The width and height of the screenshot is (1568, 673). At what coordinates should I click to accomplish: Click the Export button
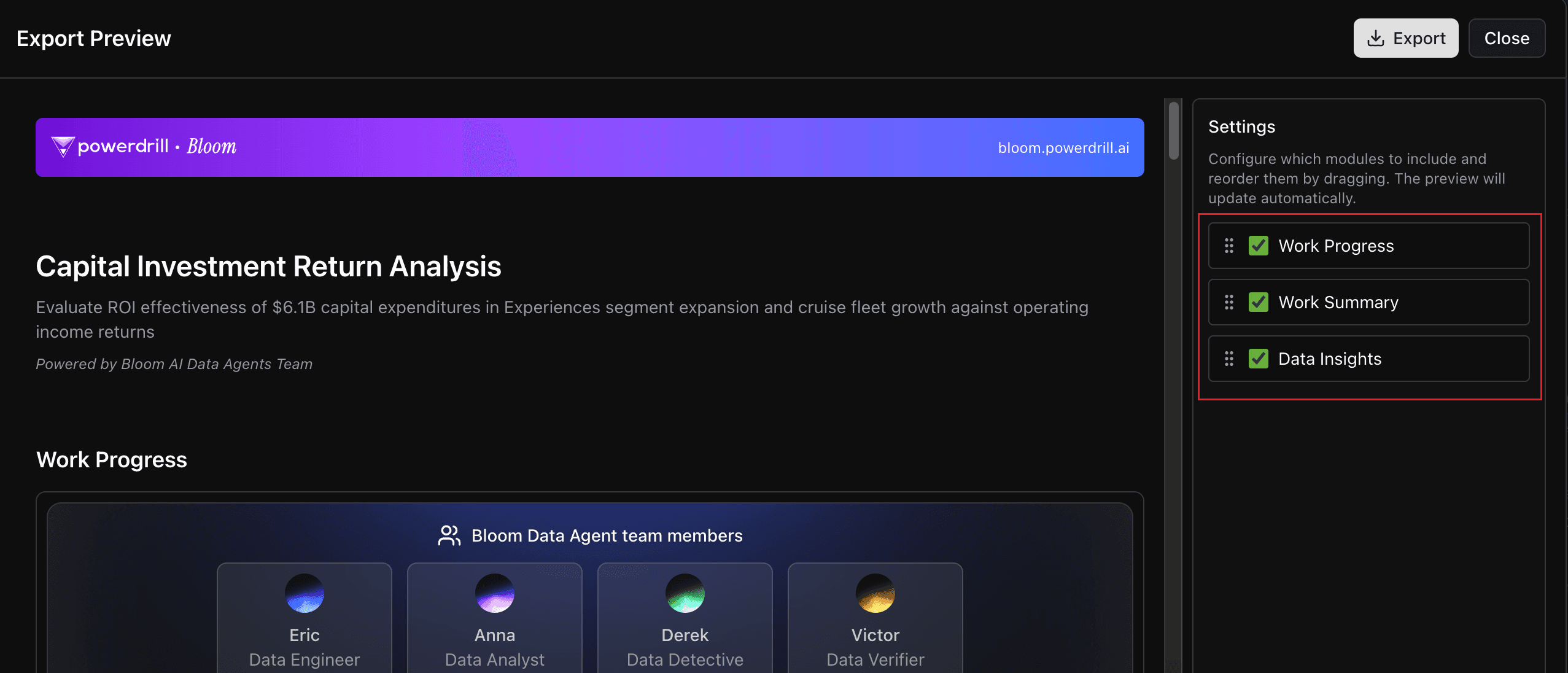1406,38
